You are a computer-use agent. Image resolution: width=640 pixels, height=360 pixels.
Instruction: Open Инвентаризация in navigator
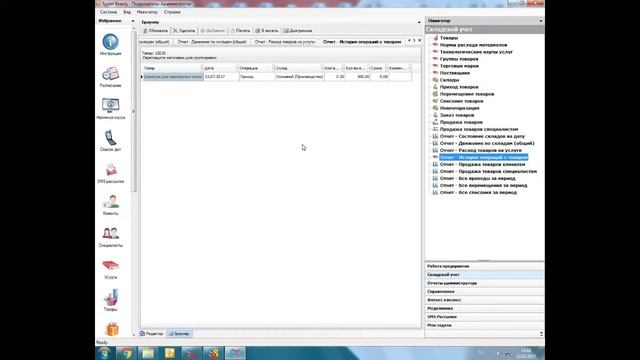[460, 108]
